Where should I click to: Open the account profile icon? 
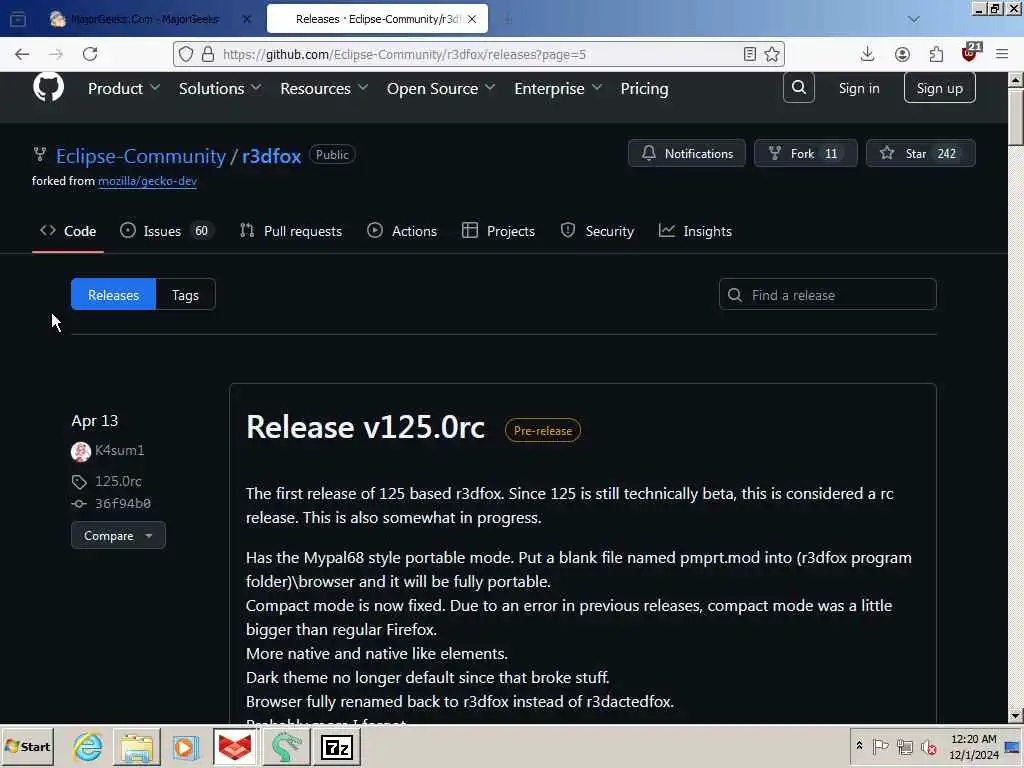pos(902,54)
